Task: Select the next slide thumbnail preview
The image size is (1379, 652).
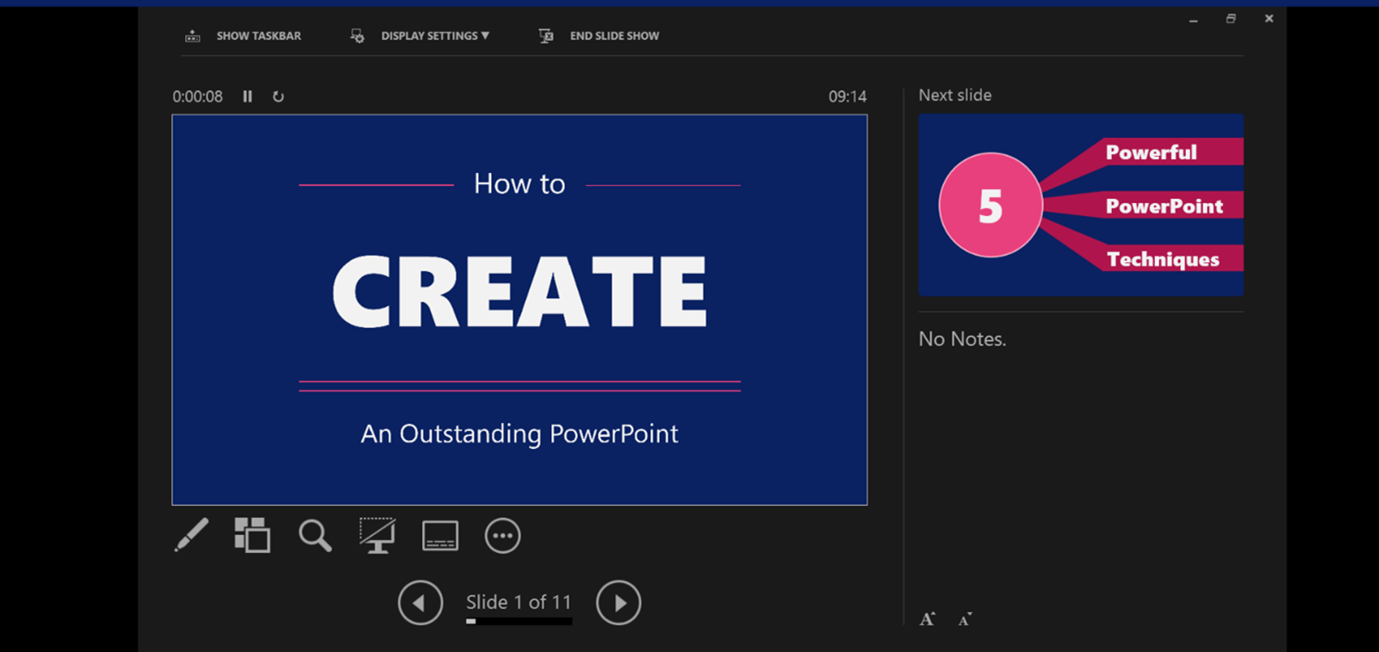Action: click(1081, 204)
